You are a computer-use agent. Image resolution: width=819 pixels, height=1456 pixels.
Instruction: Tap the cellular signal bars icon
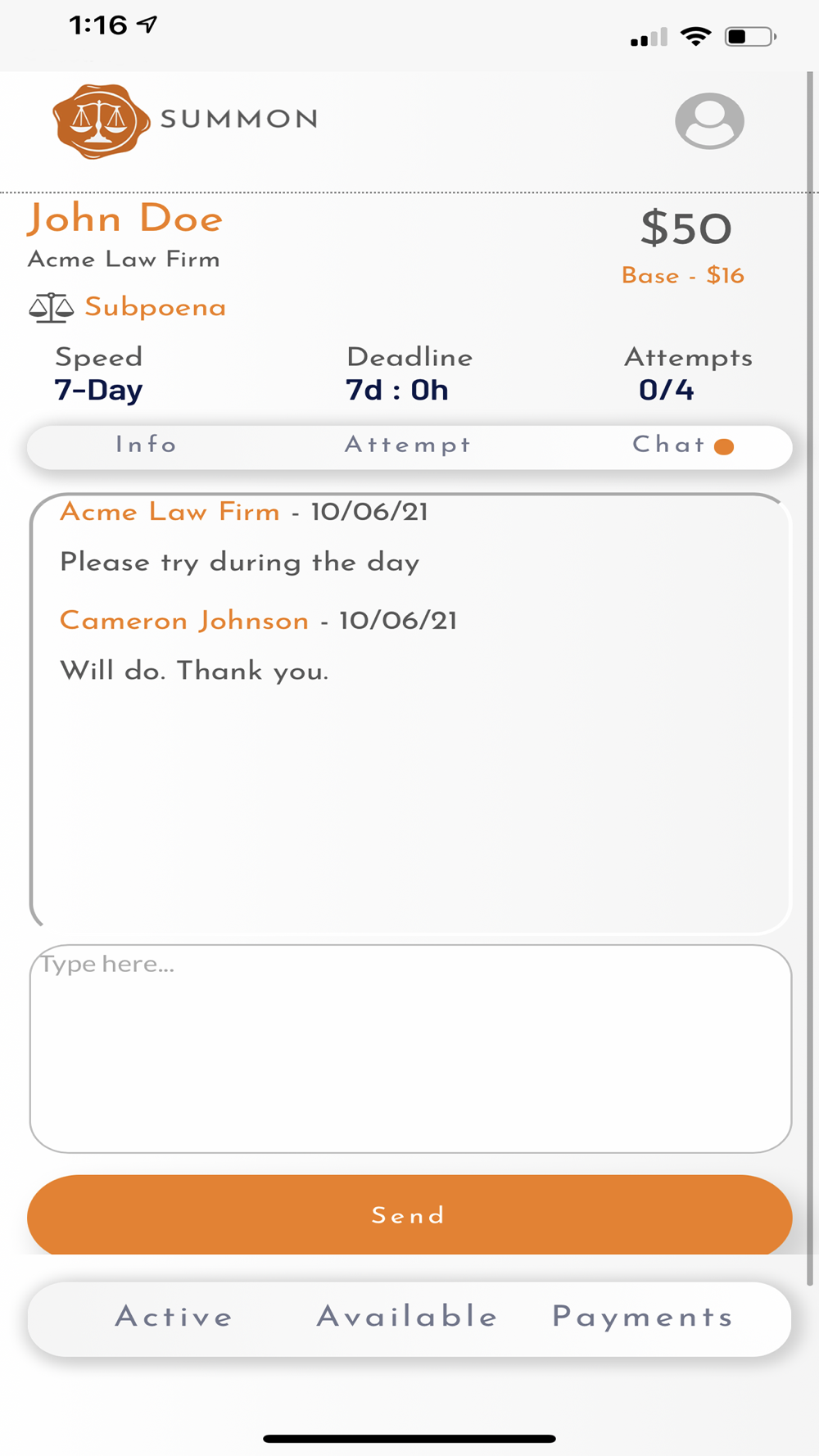649,38
